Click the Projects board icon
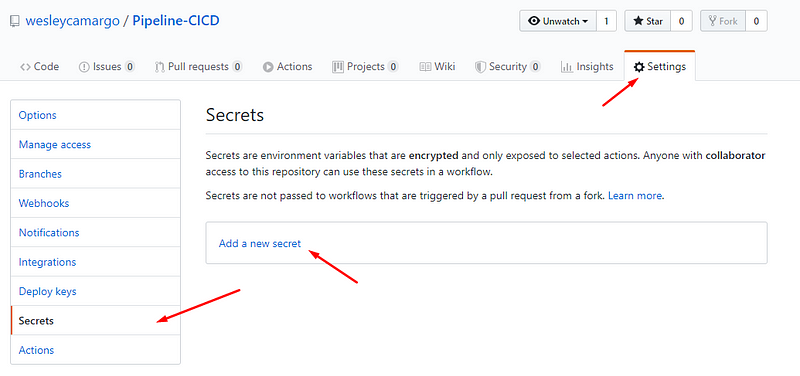This screenshot has width=800, height=376. (338, 67)
